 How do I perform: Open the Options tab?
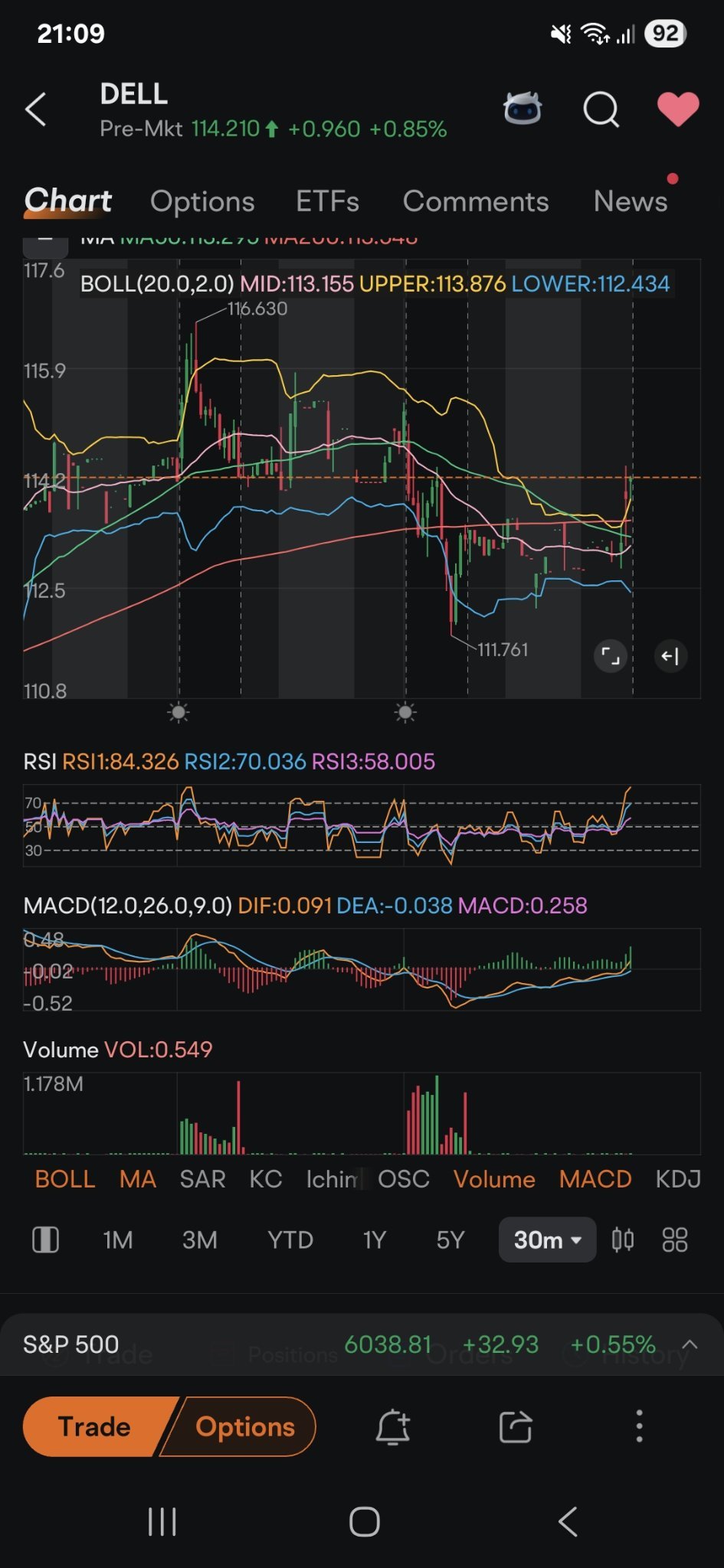202,201
